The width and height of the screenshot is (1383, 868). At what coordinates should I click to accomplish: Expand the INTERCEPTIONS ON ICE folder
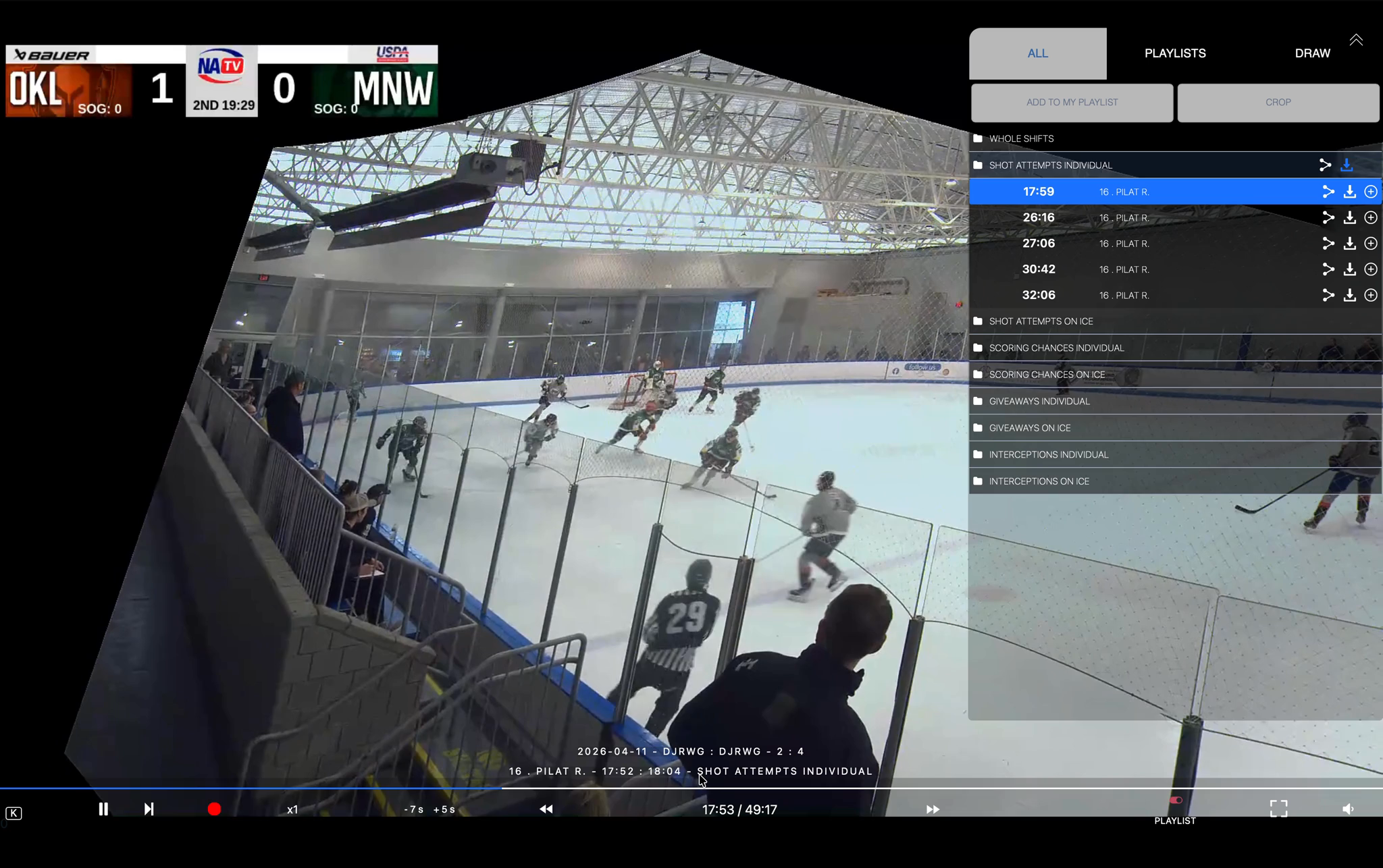click(1175, 481)
